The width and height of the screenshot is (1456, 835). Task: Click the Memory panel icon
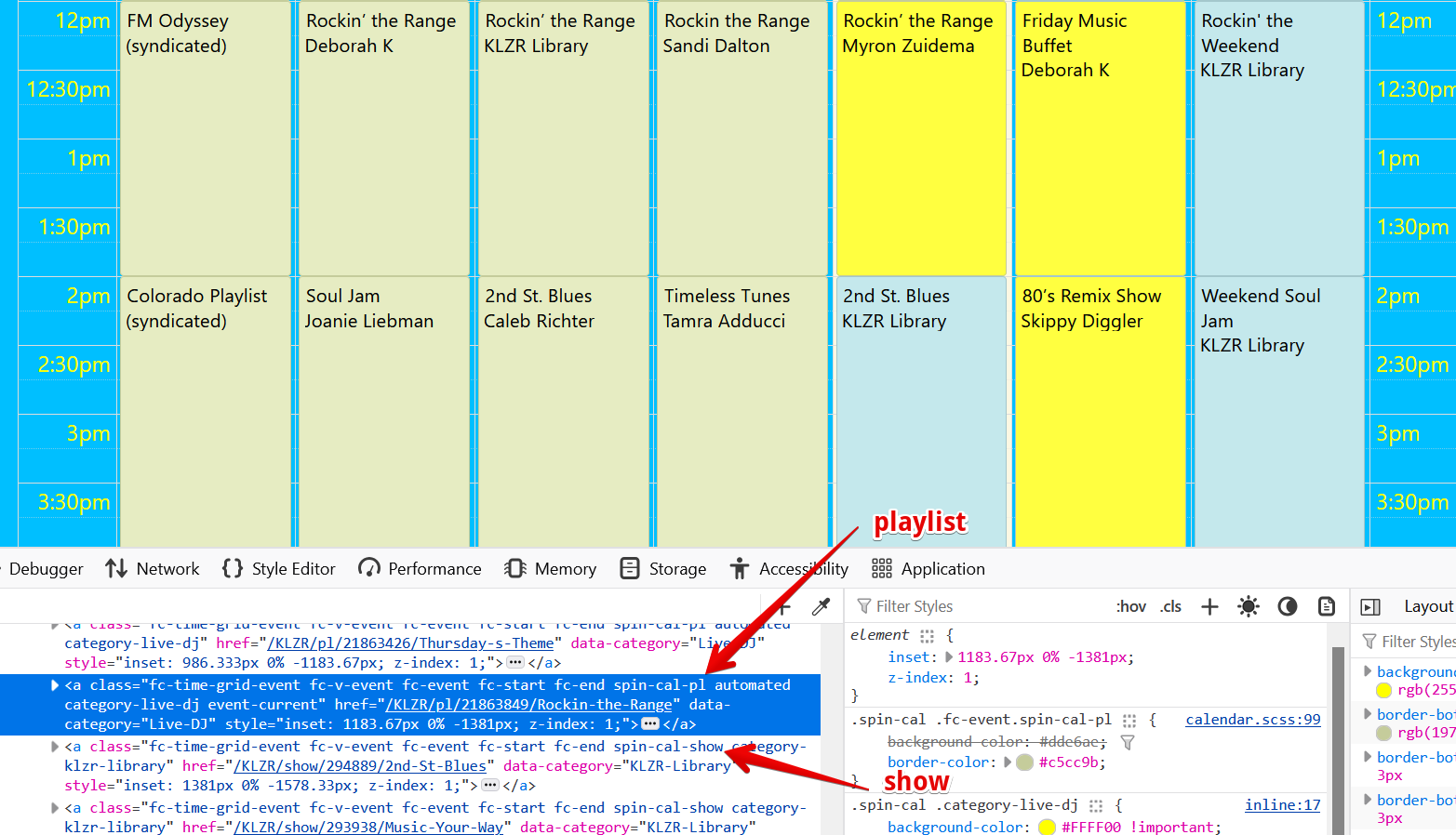(514, 568)
